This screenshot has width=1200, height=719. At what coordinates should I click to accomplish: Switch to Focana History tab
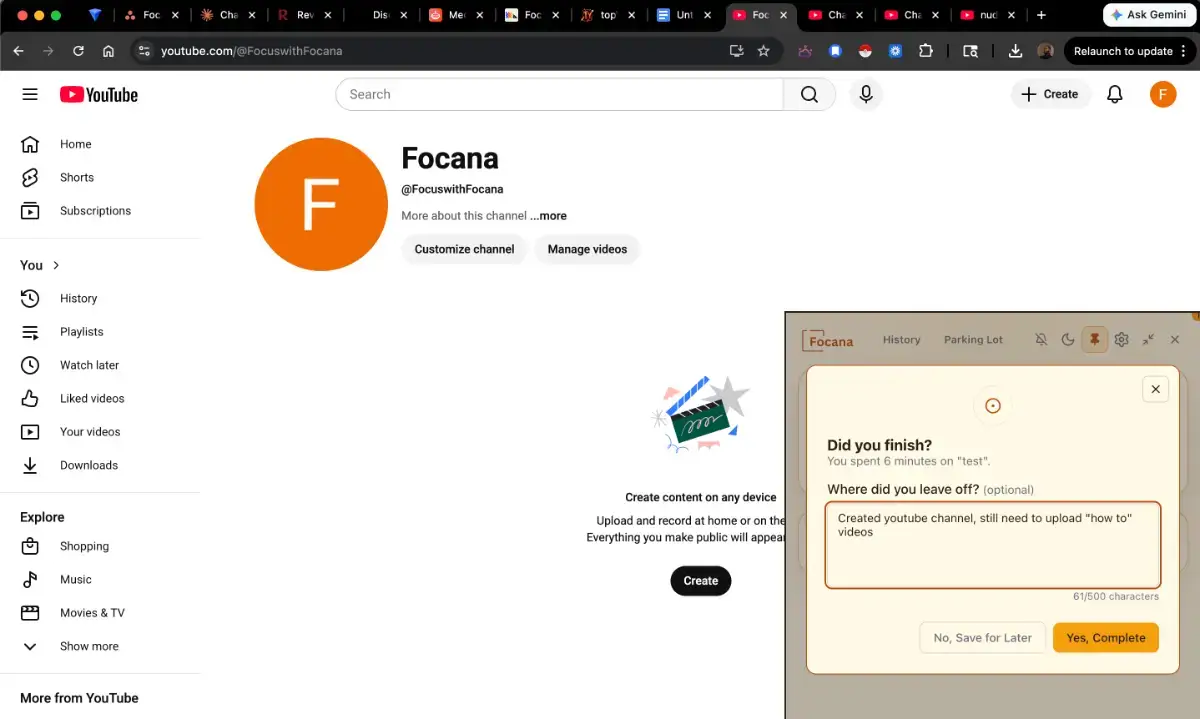pyautogui.click(x=901, y=340)
